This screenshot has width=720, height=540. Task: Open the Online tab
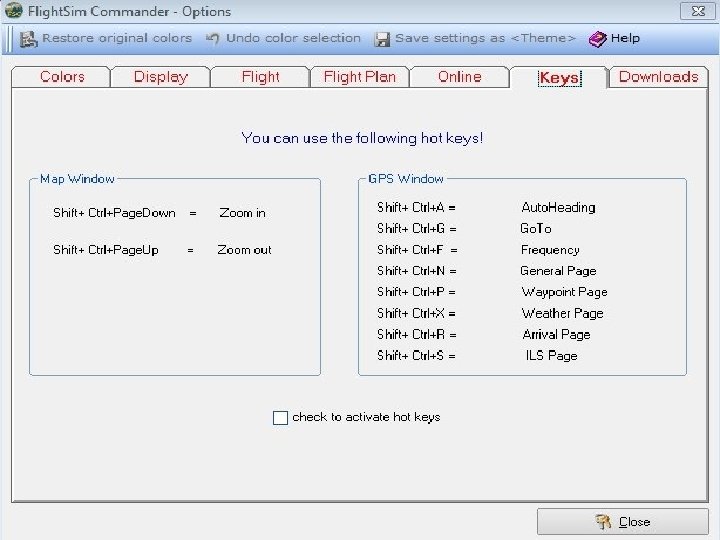[x=459, y=77]
